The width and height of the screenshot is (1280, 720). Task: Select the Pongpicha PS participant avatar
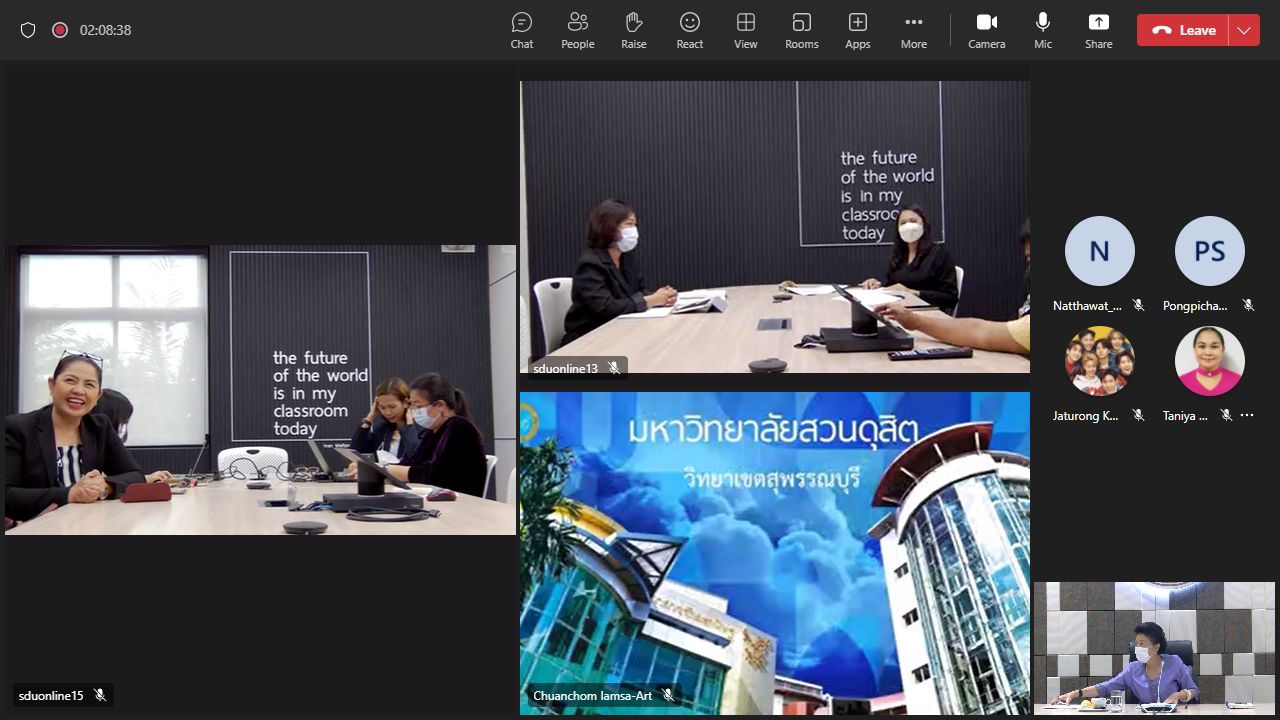1209,251
